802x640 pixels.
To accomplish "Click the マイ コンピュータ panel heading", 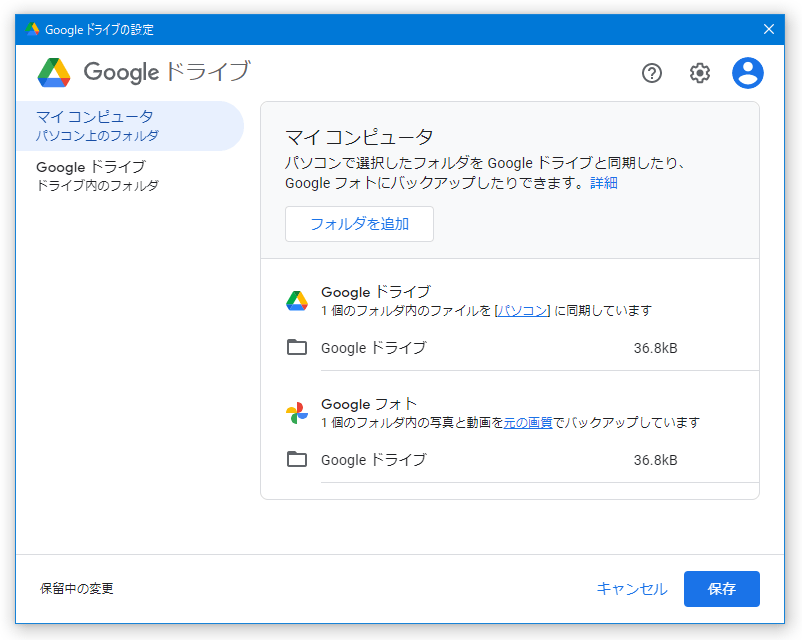I will pyautogui.click(x=359, y=137).
